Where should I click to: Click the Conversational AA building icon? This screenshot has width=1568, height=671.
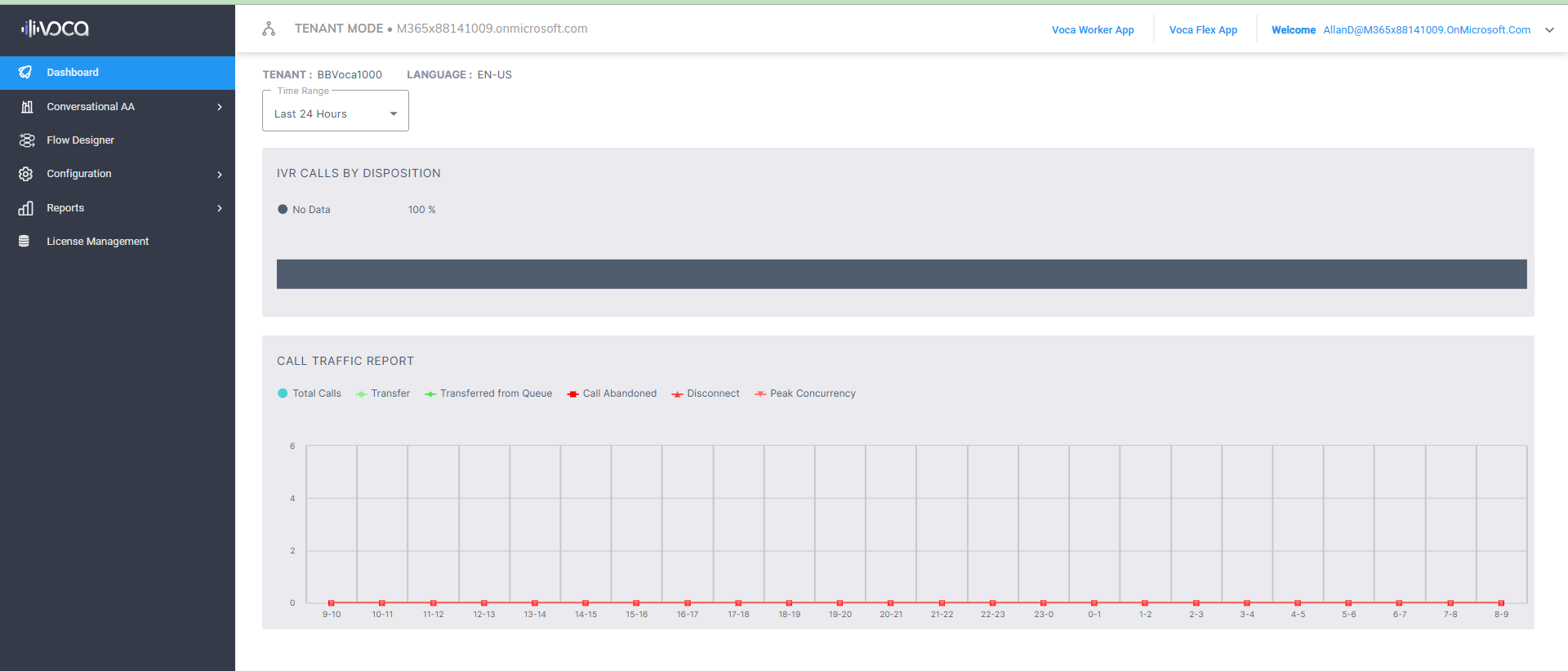point(26,107)
